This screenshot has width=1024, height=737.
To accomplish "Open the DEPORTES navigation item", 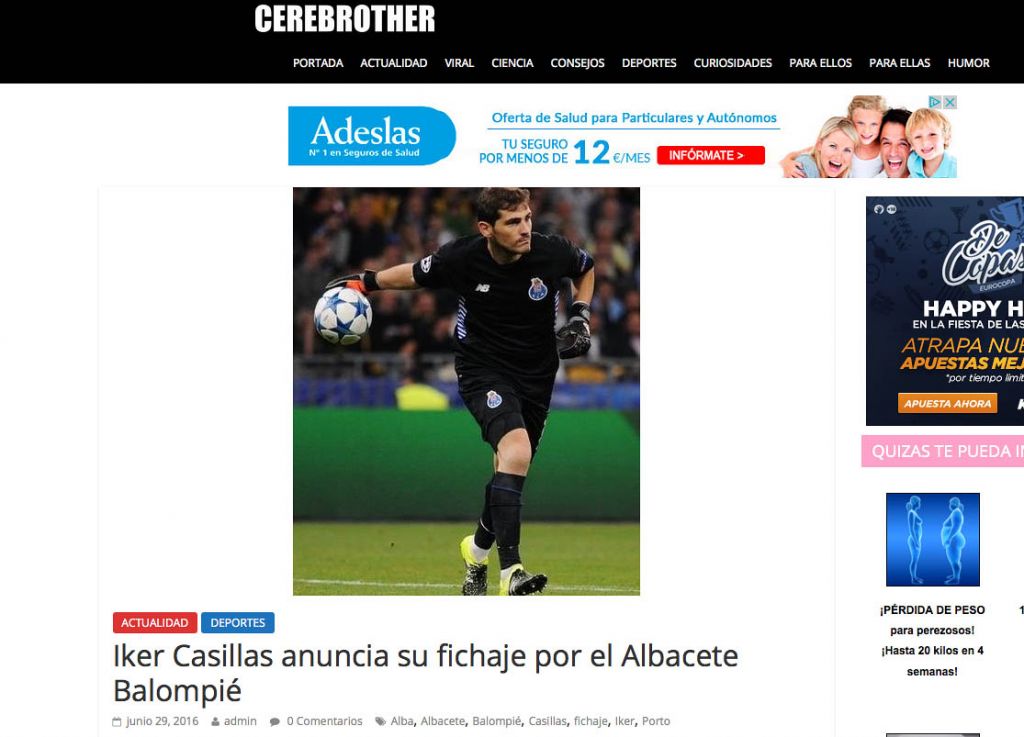I will point(649,63).
